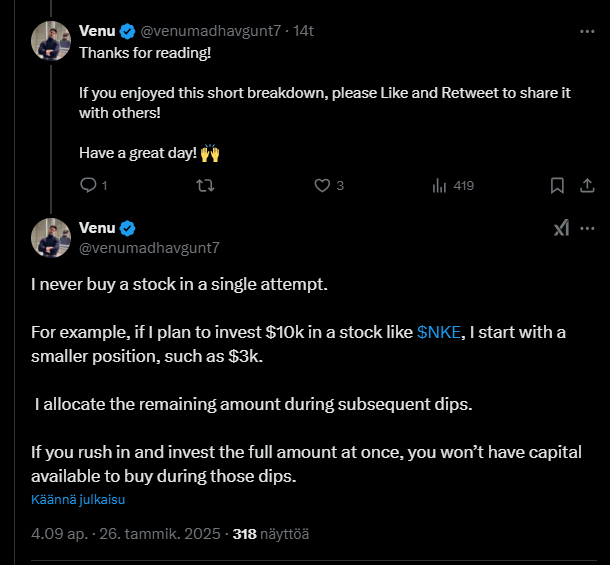Open Venu's avatar on the first post
Viewport: 610px width, 565px height.
(x=50, y=41)
